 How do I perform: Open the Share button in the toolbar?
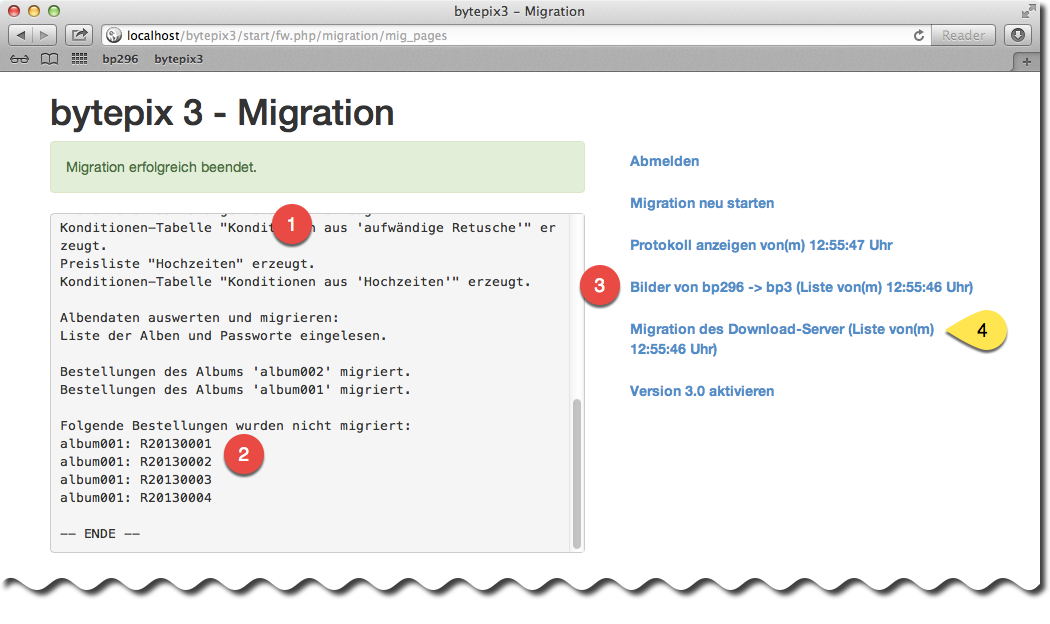pos(79,35)
